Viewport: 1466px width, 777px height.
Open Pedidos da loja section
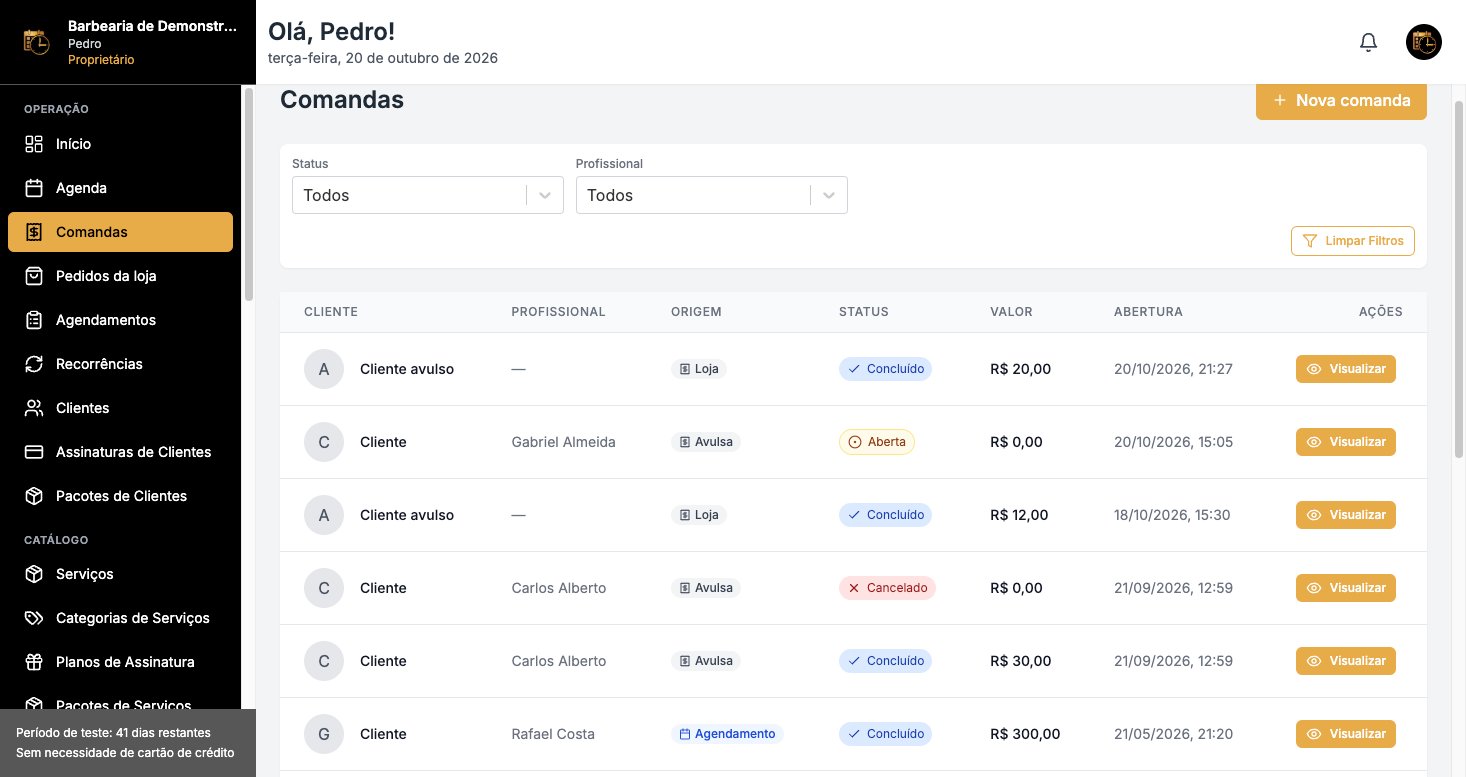(120, 276)
